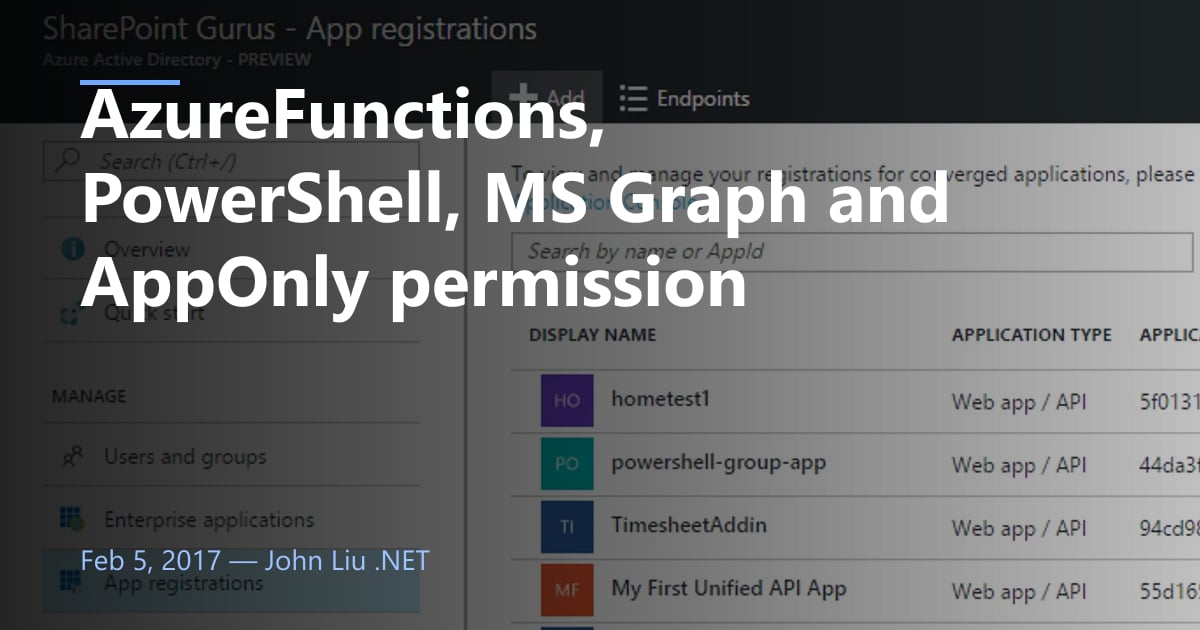1200x630 pixels.
Task: Click the article title AzureFunctions, PowerShell, MS Graph
Action: [x=514, y=200]
